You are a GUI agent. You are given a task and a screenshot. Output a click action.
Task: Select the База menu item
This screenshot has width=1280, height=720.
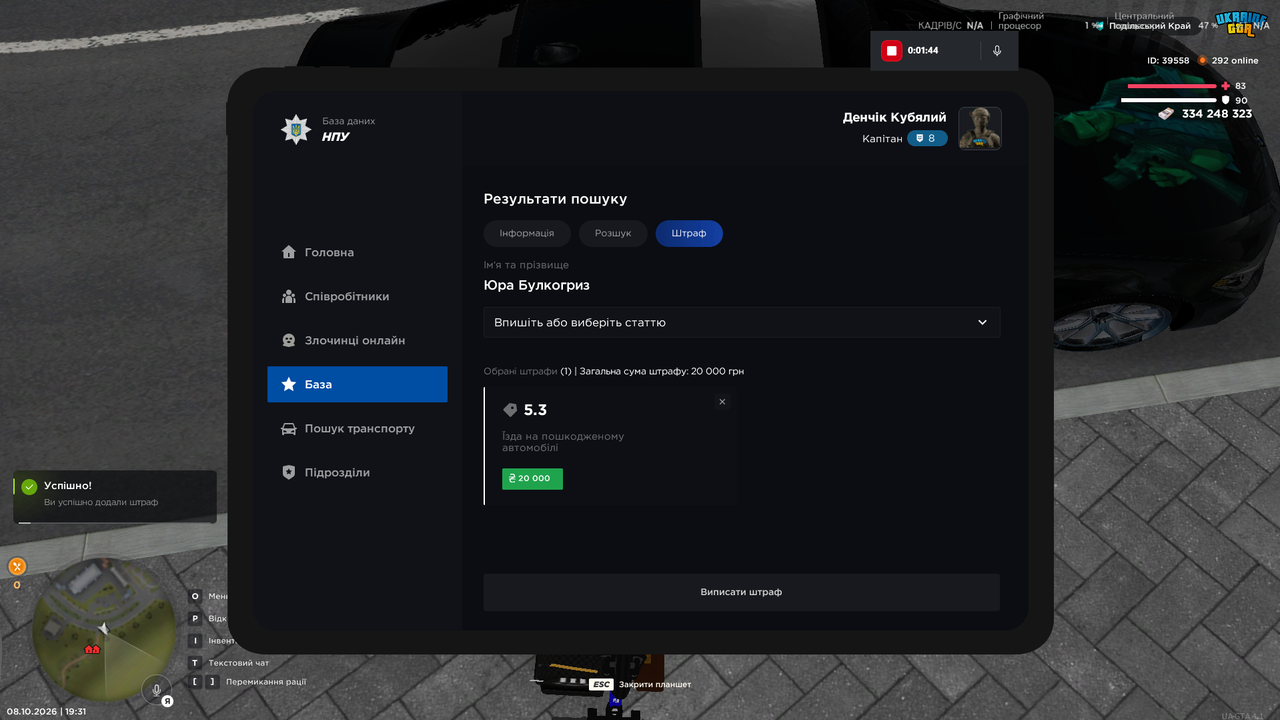click(357, 384)
